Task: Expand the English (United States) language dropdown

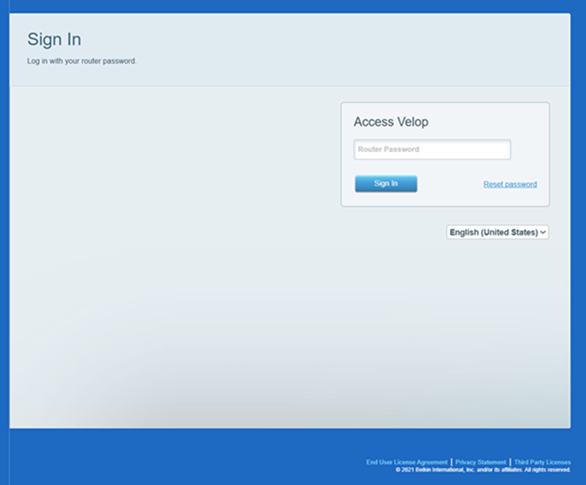Action: (497, 232)
